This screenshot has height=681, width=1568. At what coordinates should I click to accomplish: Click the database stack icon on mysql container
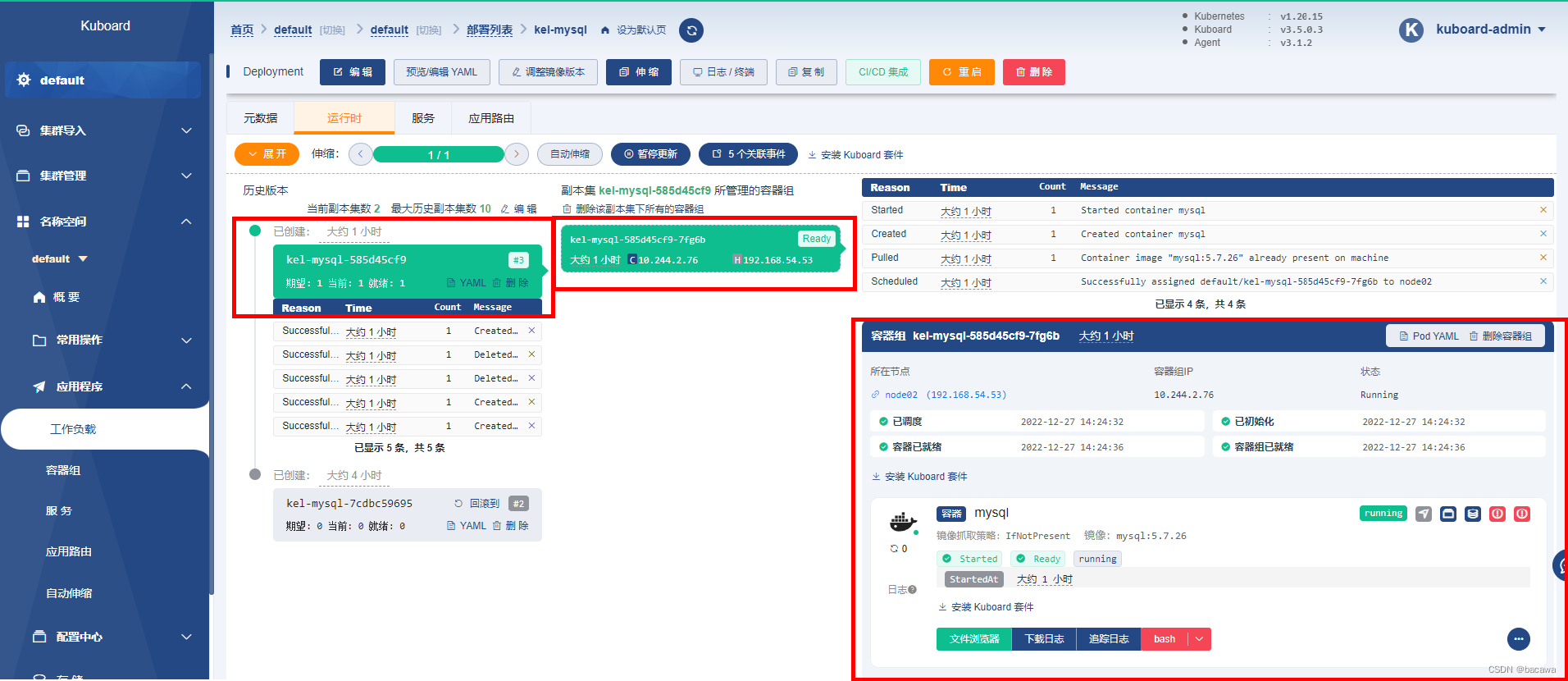pyautogui.click(x=1473, y=514)
